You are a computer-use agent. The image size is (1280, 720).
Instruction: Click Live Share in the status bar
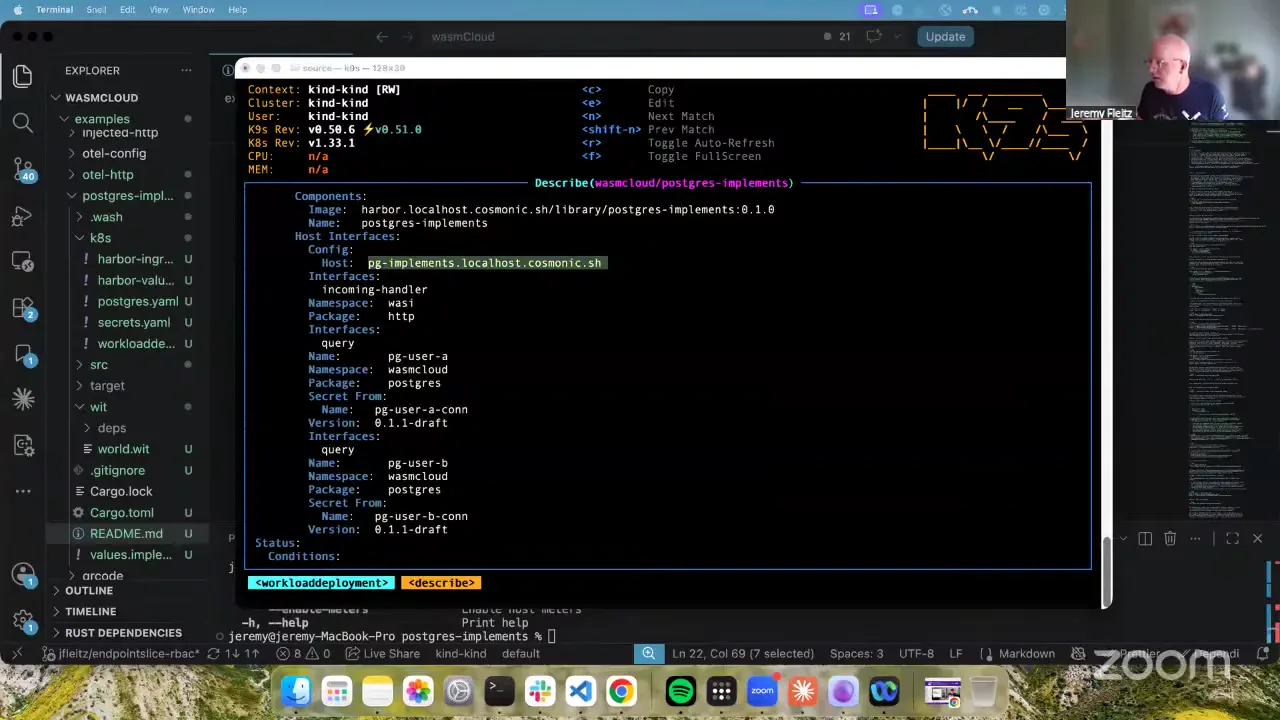382,654
